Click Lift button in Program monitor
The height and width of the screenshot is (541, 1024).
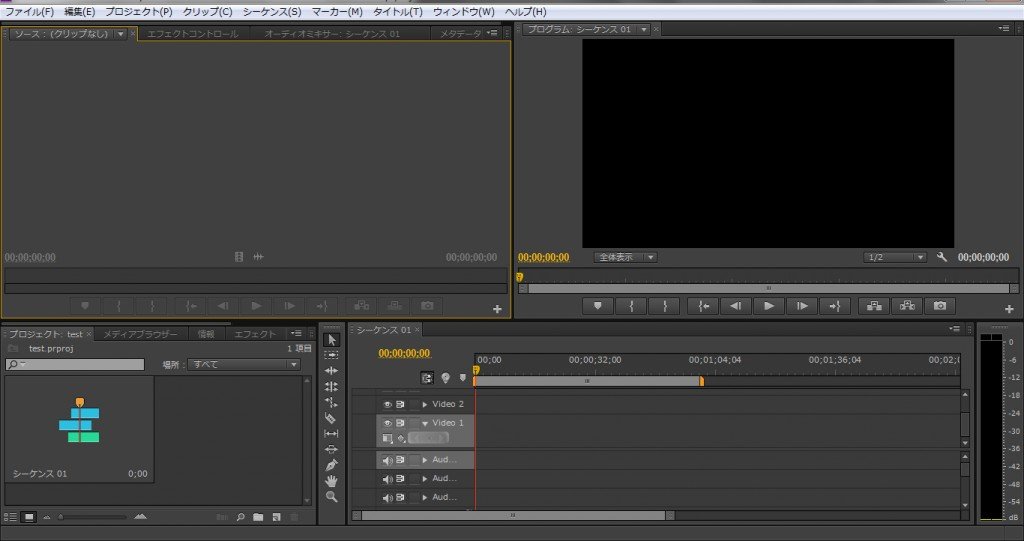pos(874,306)
